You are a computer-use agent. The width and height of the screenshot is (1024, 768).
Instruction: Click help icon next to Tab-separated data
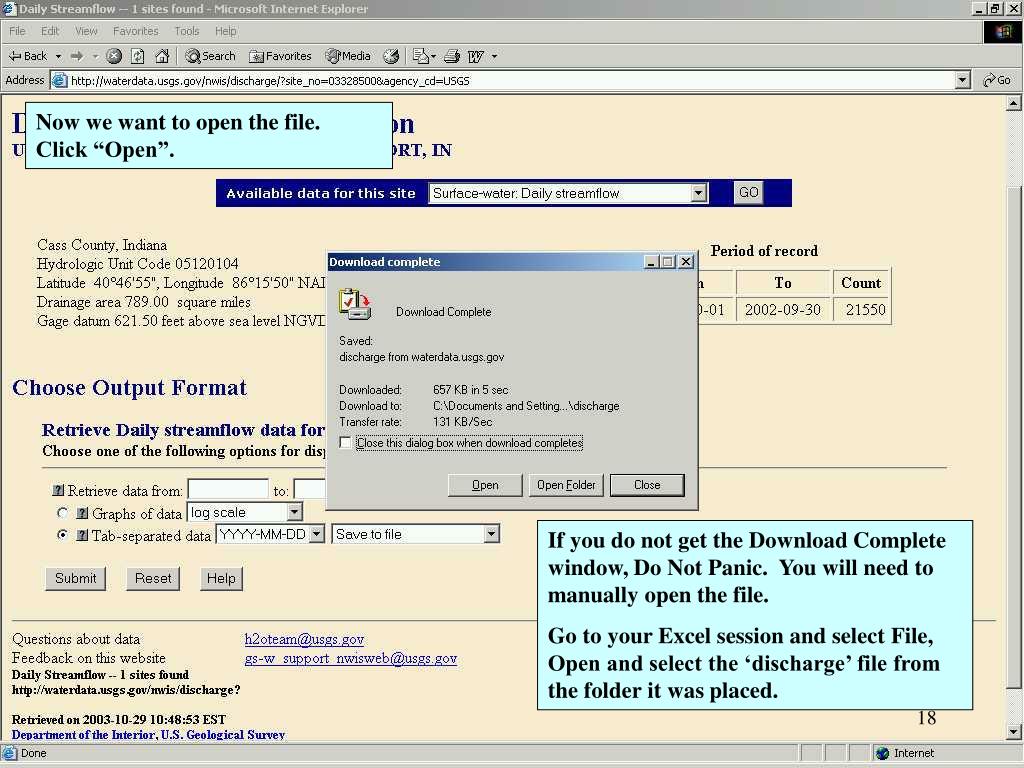(82, 535)
